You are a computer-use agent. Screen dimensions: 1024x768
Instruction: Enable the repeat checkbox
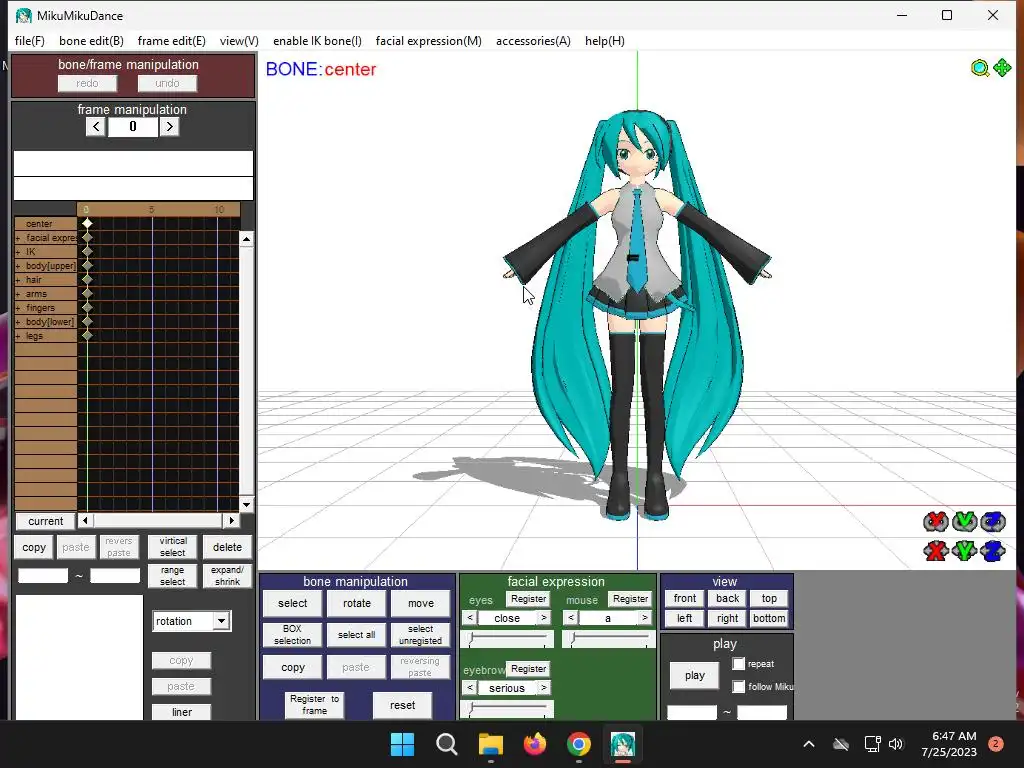[739, 664]
